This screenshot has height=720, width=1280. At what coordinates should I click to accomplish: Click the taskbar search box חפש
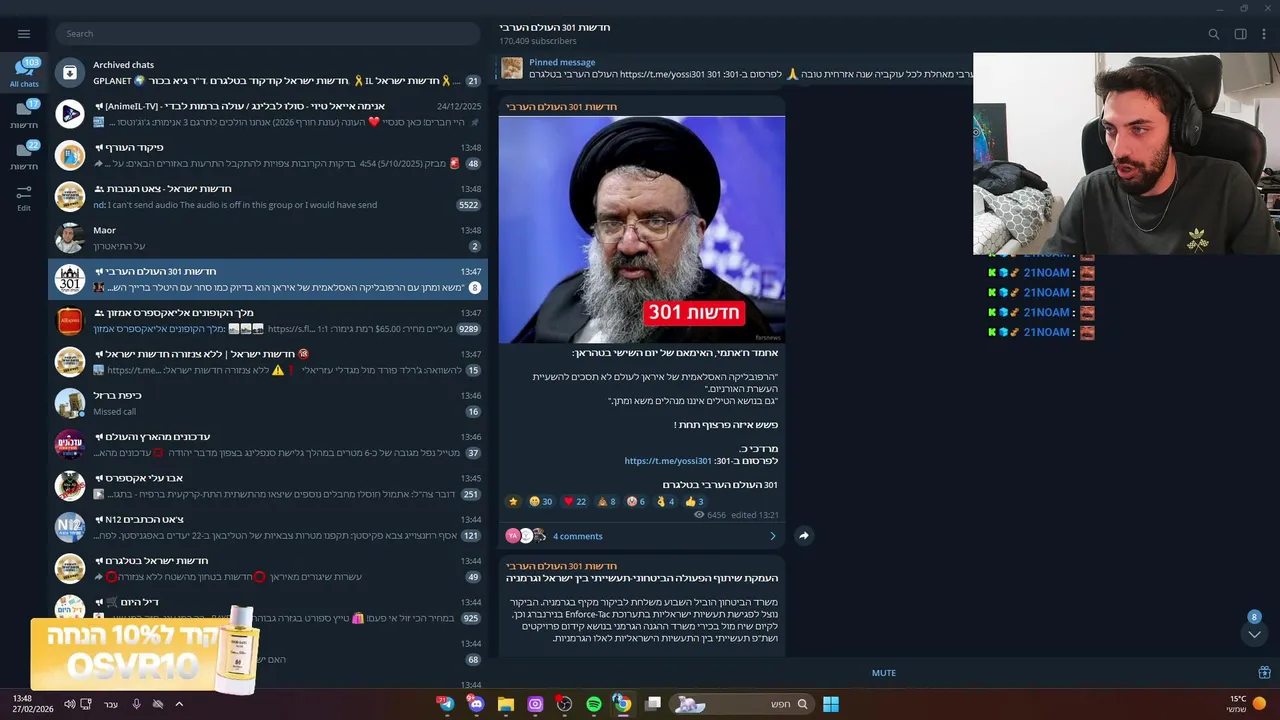(741, 704)
